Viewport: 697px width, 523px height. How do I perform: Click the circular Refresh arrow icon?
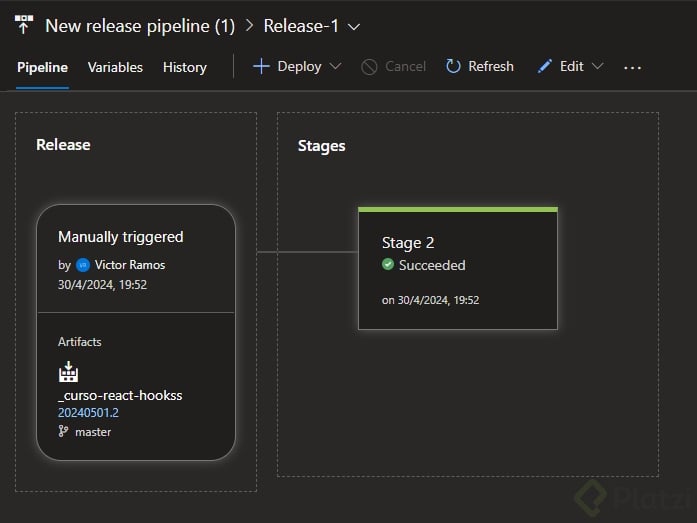pos(453,66)
